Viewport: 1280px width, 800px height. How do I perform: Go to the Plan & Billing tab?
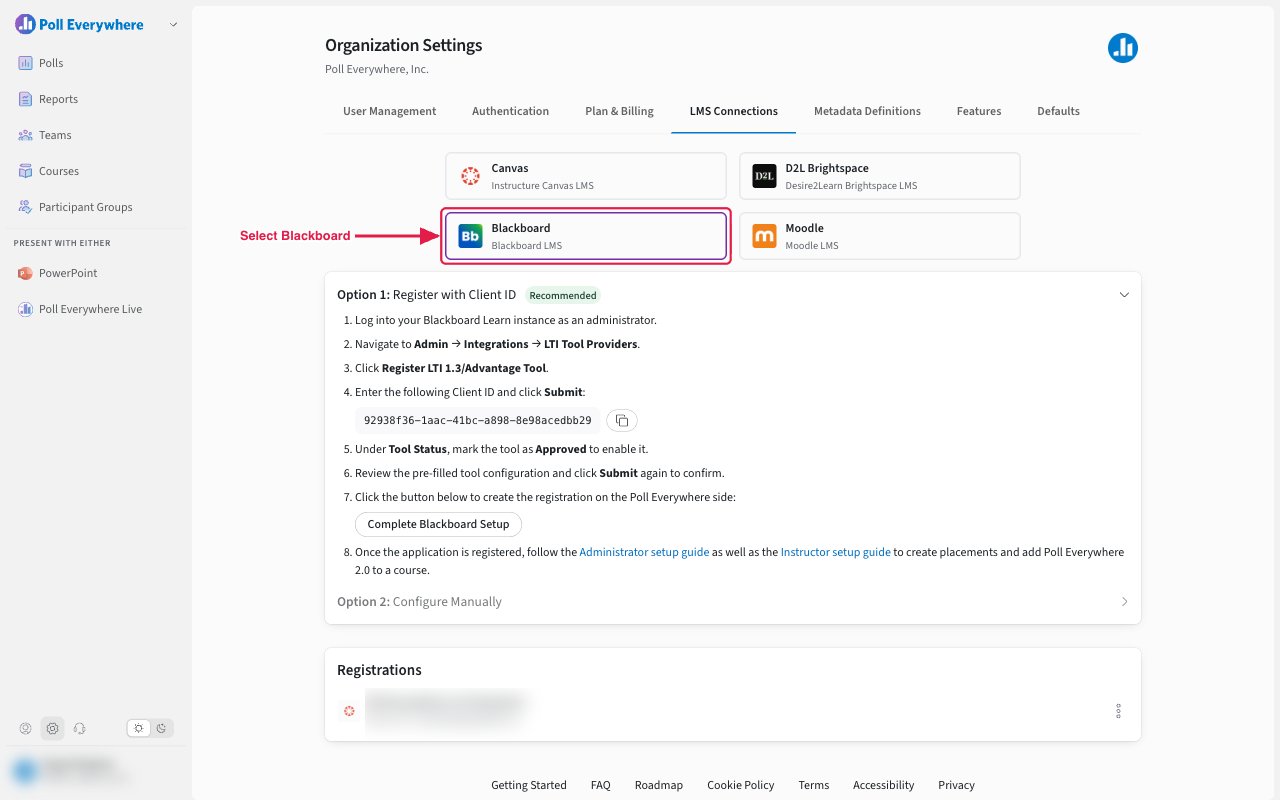pos(619,111)
